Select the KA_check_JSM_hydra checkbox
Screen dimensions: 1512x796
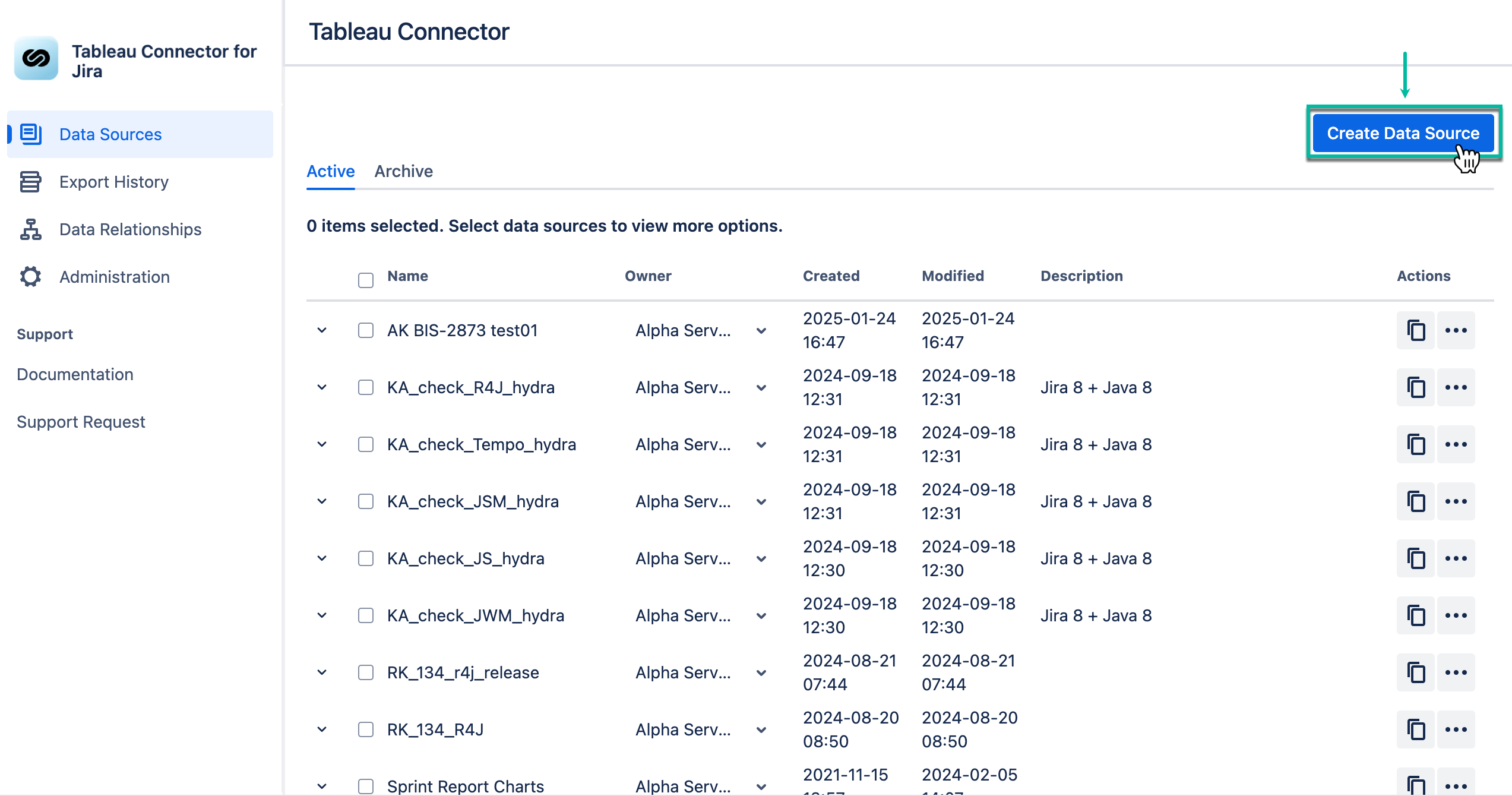click(366, 501)
